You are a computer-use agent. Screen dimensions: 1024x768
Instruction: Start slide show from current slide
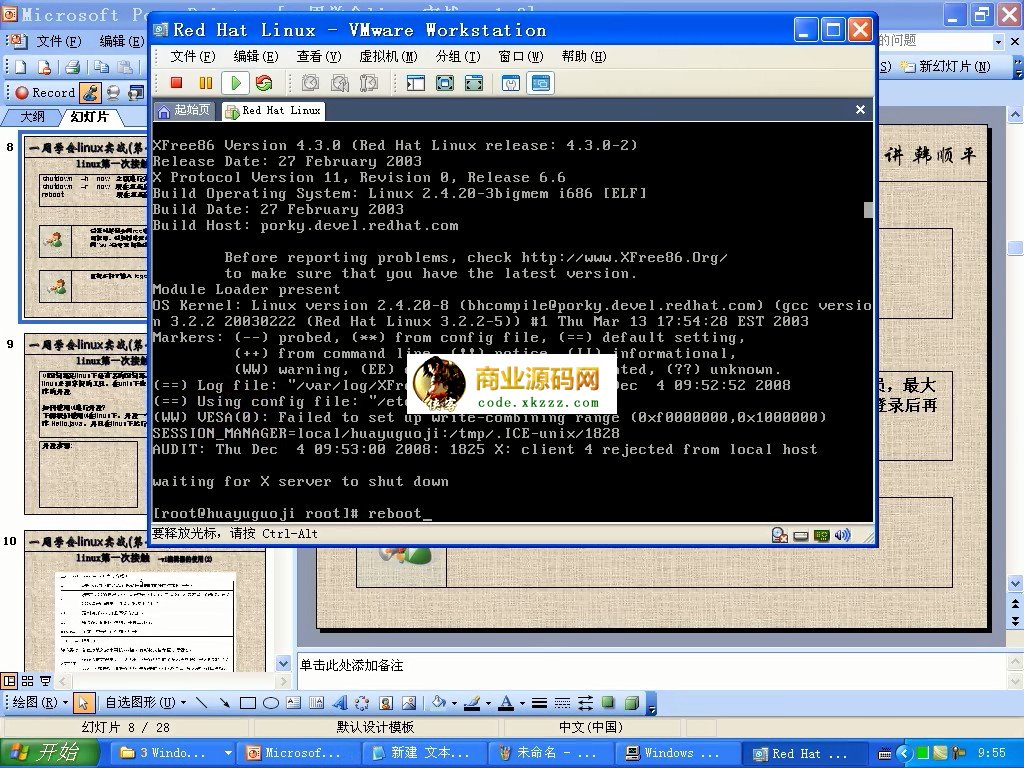(45, 681)
